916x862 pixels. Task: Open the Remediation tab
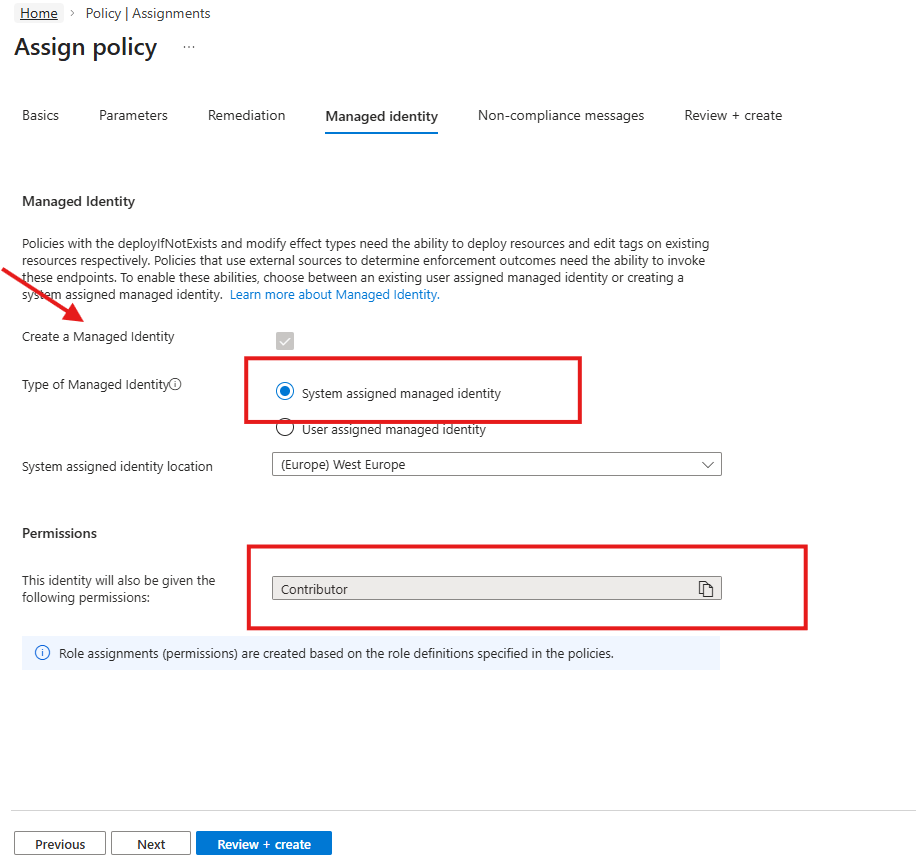point(246,116)
